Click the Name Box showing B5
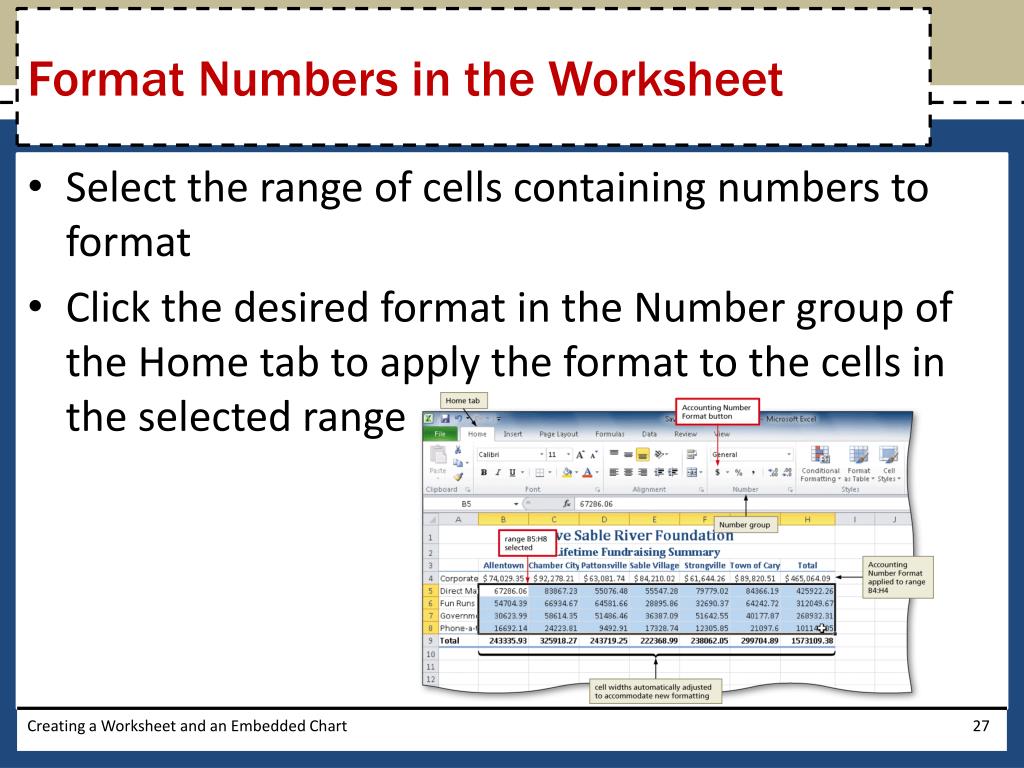 (466, 504)
